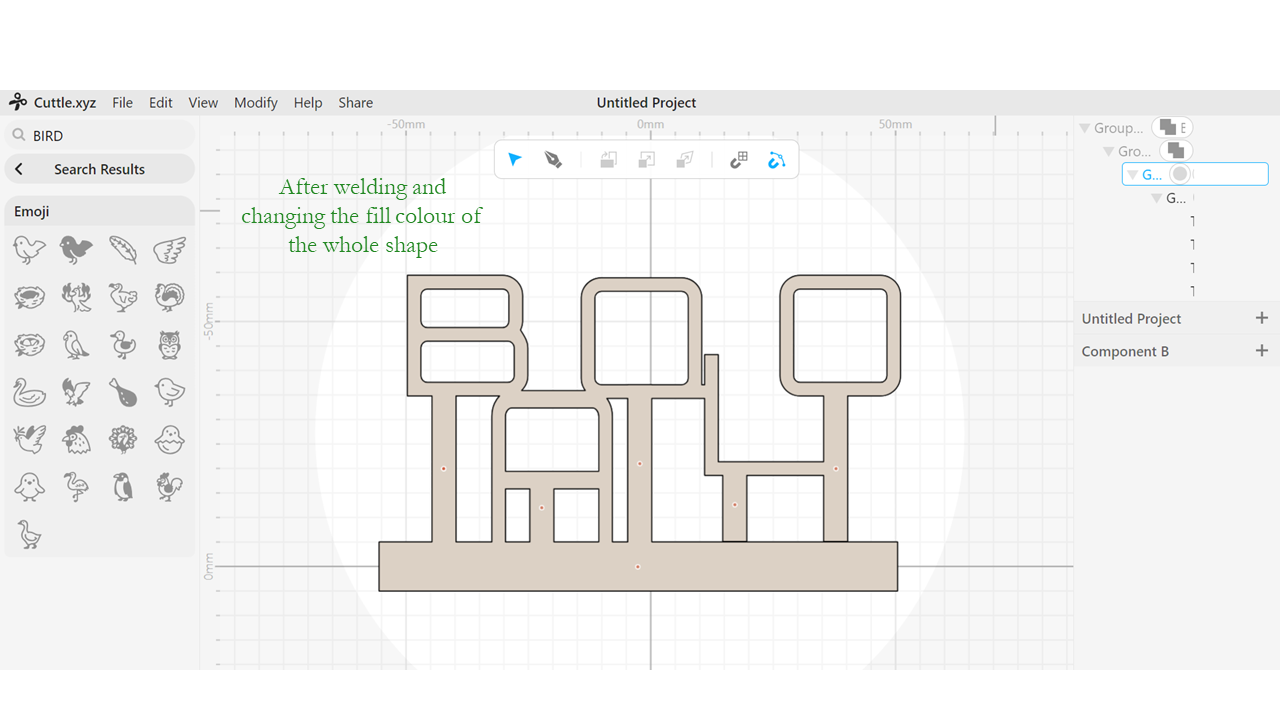Insert the dodo emoji
Viewport: 1280px width, 720px height.
pos(123,296)
